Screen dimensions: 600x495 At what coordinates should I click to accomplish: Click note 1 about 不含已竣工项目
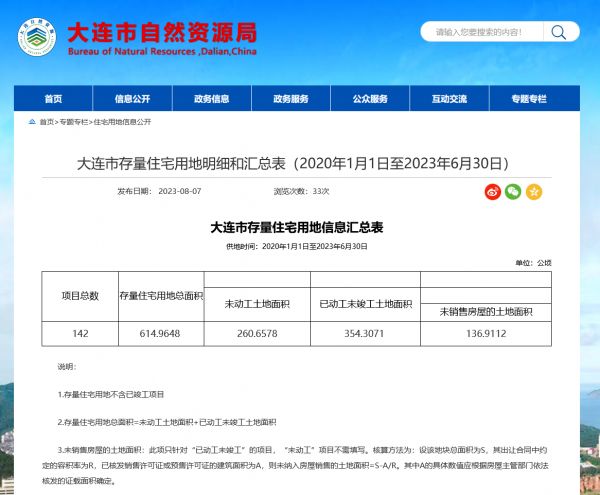pos(111,394)
